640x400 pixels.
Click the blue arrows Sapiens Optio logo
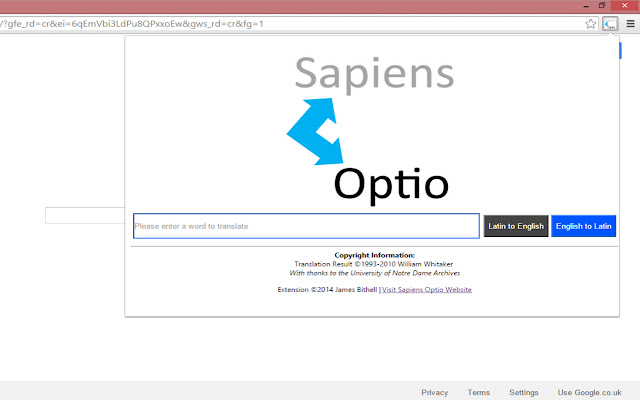(x=315, y=131)
